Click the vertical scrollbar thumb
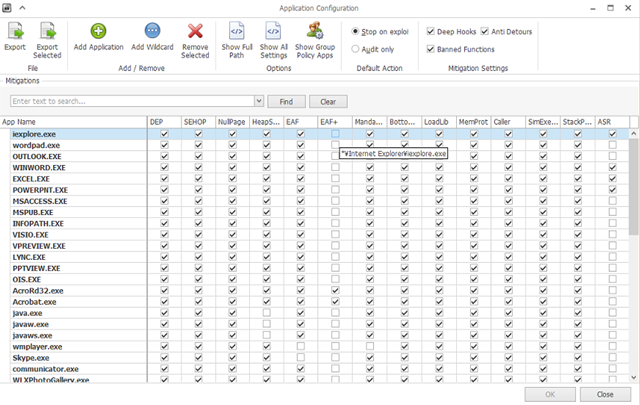 (633, 186)
